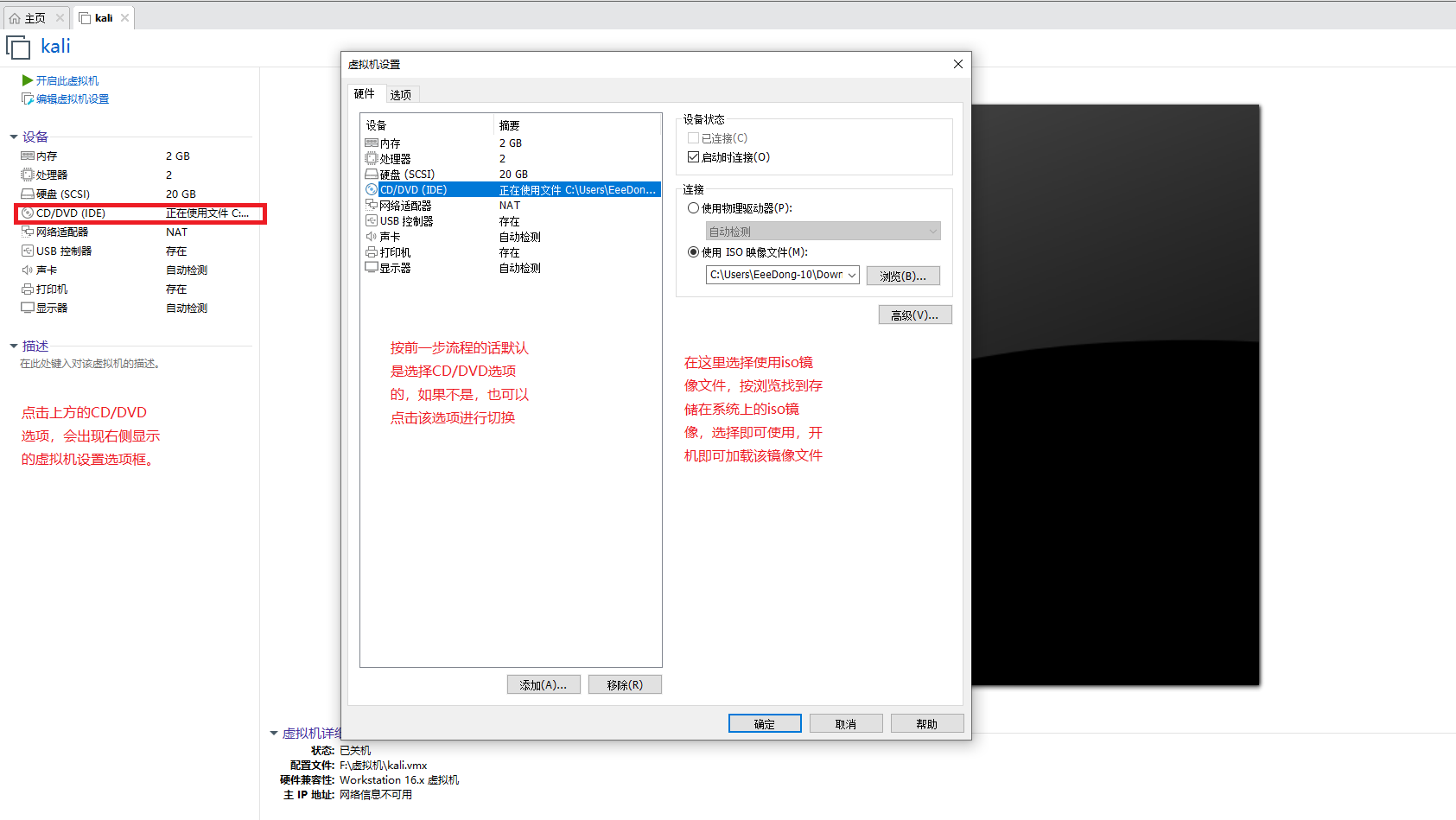The width and height of the screenshot is (1456, 820).
Task: Disable the 启动时连接 checkbox
Action: coord(693,157)
